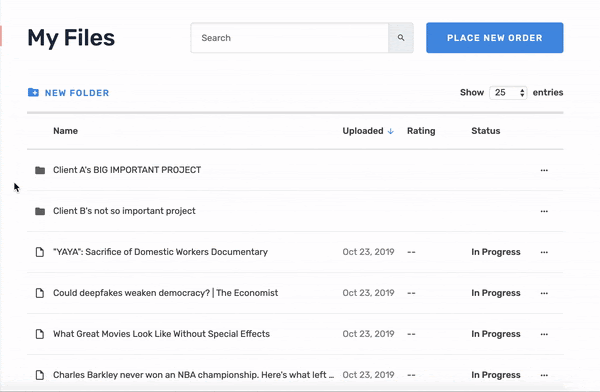Screen dimensions: 600x392
Task: Open more options for YAYA documentary file
Action: (x=544, y=252)
